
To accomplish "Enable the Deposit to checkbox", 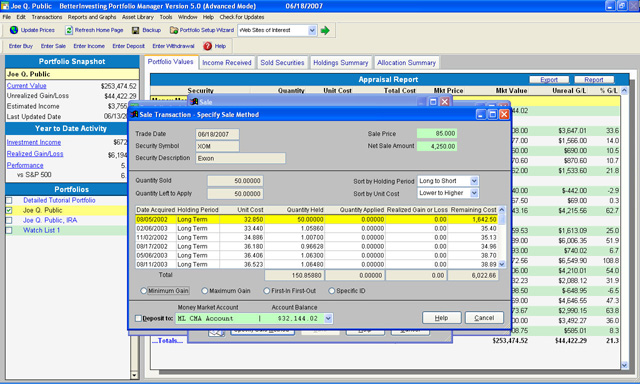I will click(x=138, y=318).
